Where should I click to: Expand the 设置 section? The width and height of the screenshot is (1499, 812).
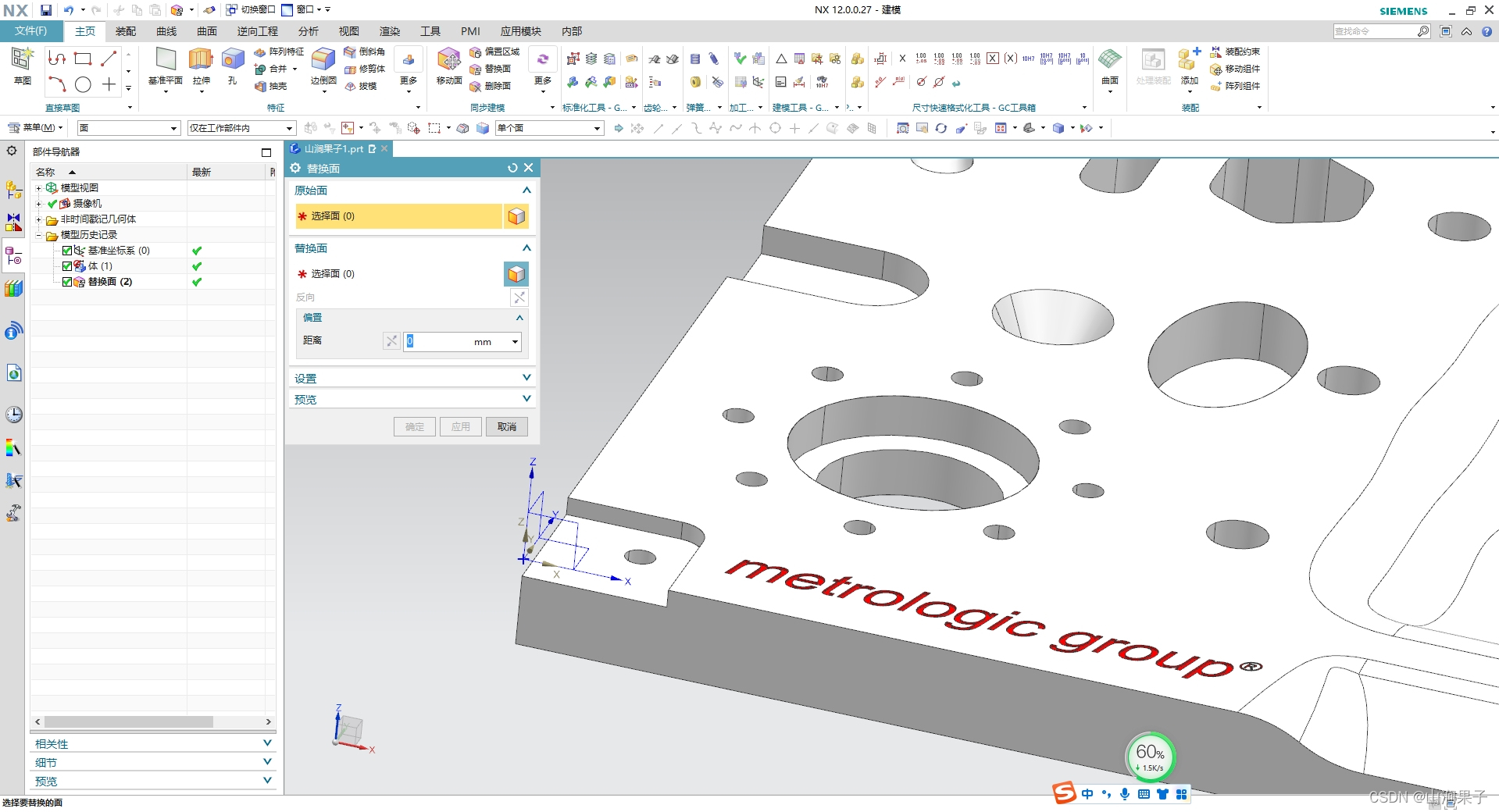[526, 378]
